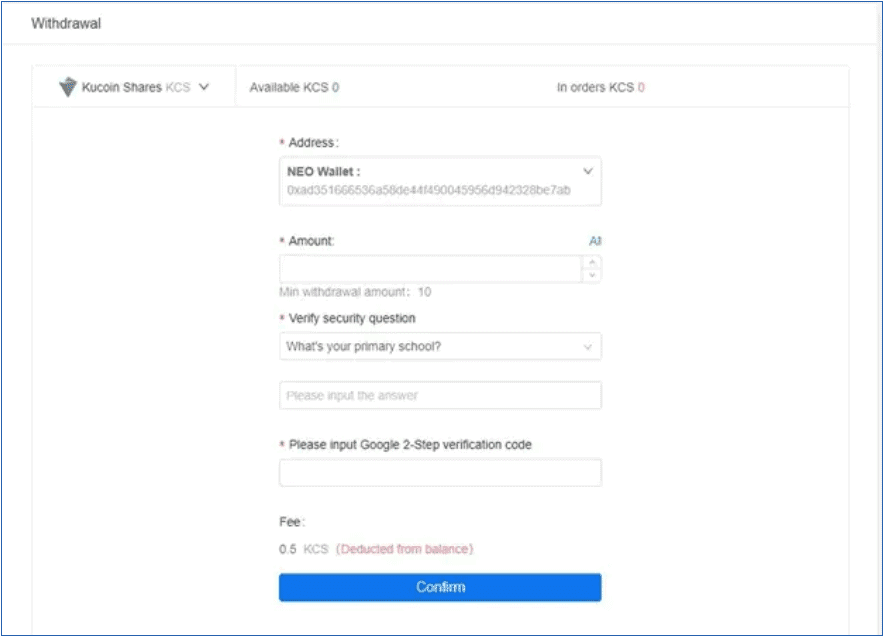Focus the Amount input field
This screenshot has width=886, height=637.
pyautogui.click(x=430, y=269)
